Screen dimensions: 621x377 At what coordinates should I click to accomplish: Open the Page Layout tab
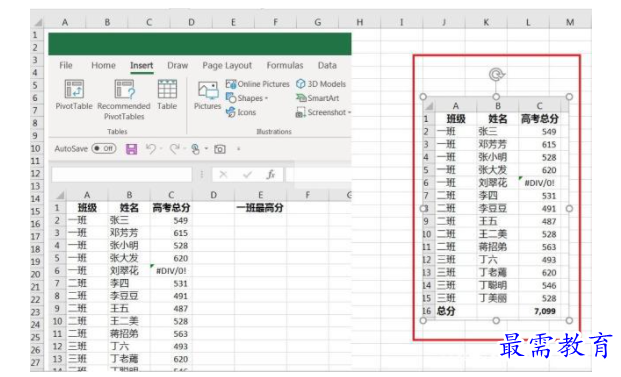click(227, 66)
